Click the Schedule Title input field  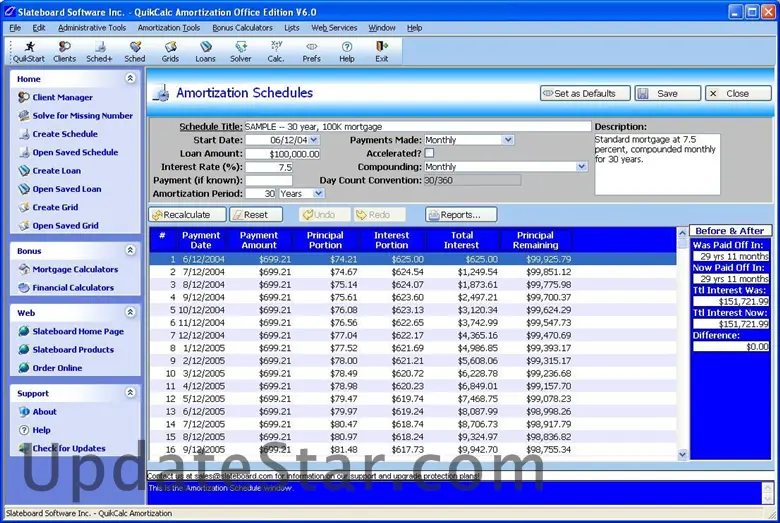417,127
